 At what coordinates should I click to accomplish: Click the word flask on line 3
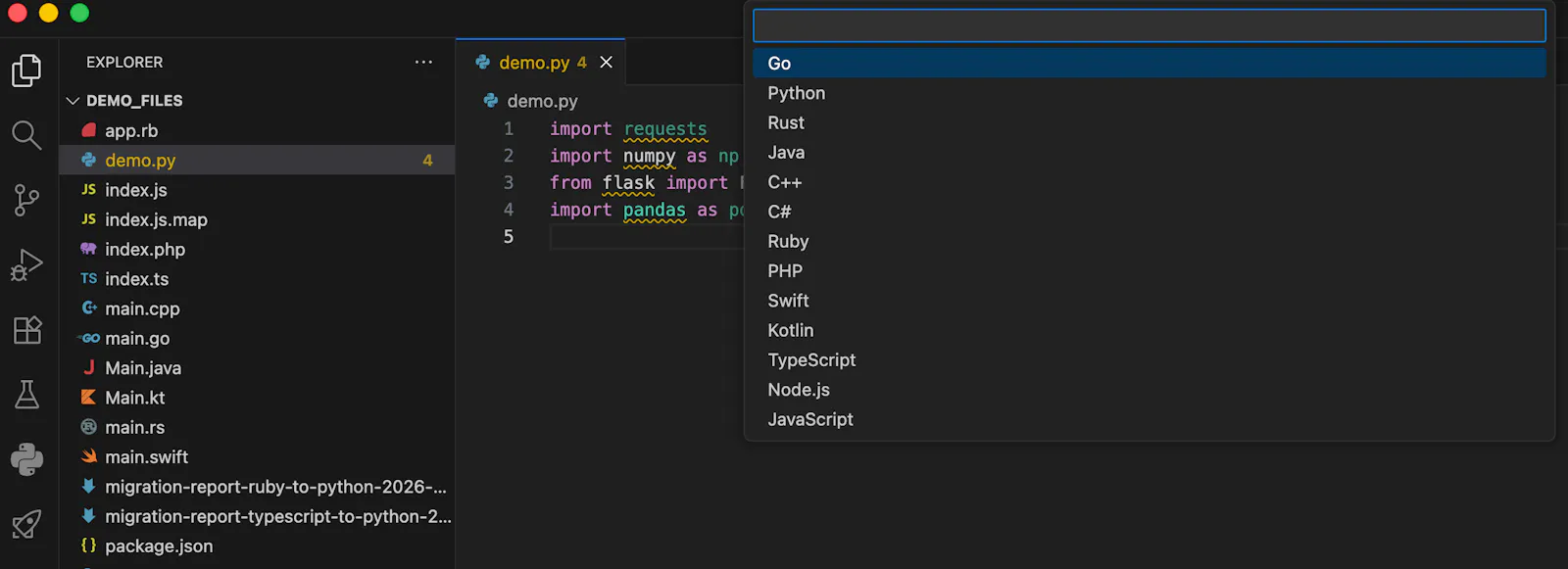[628, 182]
